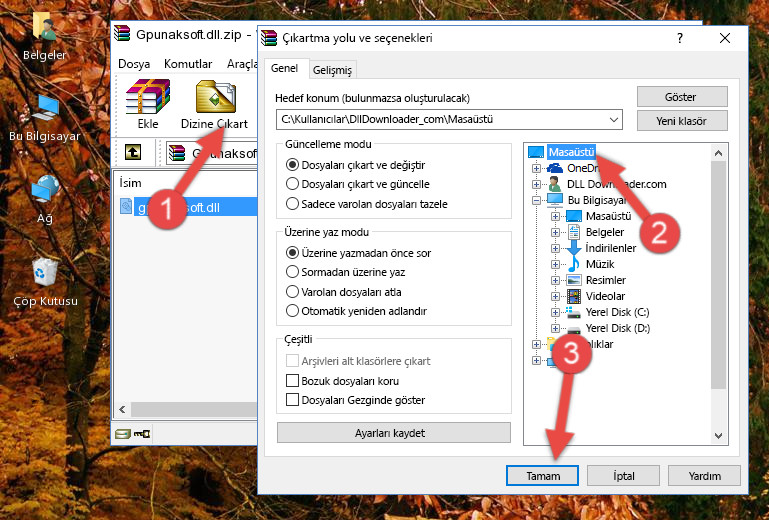Click the İptal button
This screenshot has height=520, width=769.
pyautogui.click(x=623, y=476)
